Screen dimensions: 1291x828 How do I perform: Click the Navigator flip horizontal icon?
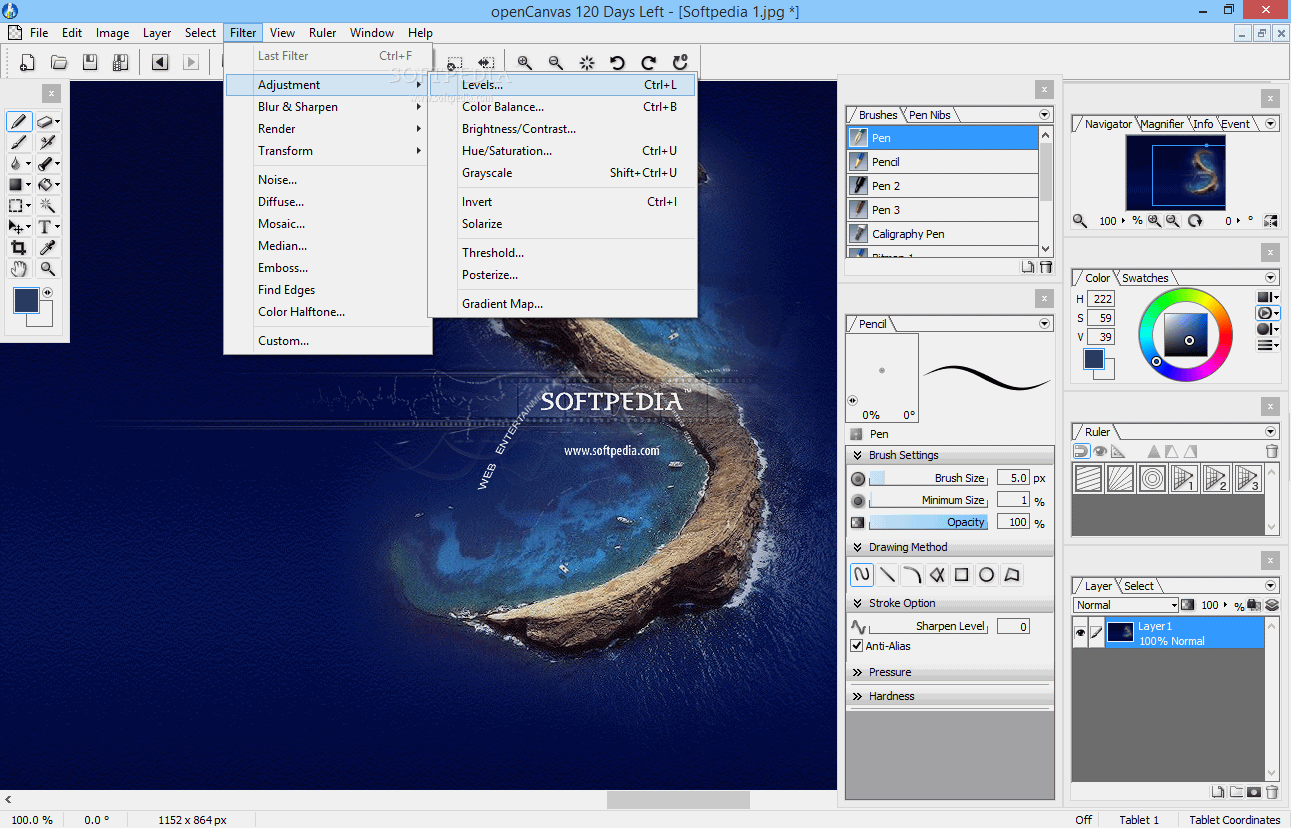pyautogui.click(x=1270, y=221)
